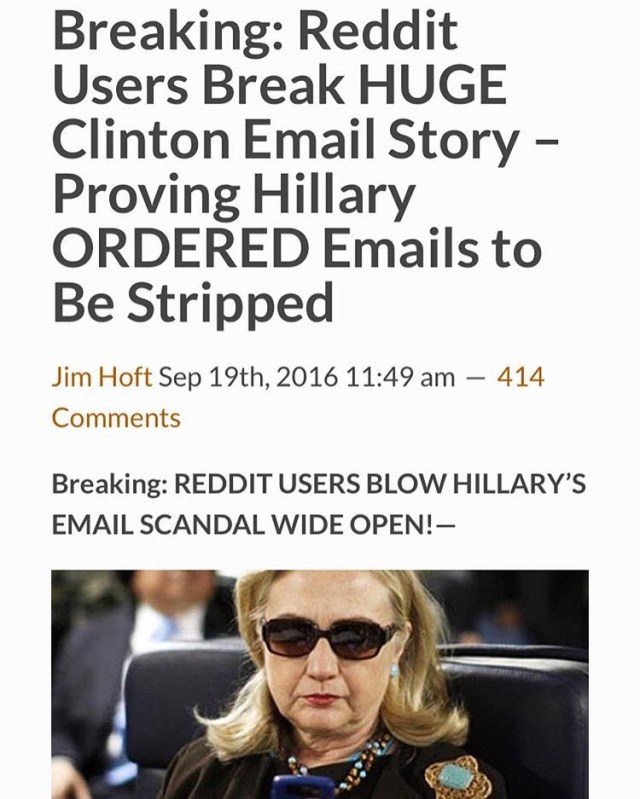Screen dimensions: 640x799
Task: Click the sunglasses in the article photo
Action: coord(327,637)
